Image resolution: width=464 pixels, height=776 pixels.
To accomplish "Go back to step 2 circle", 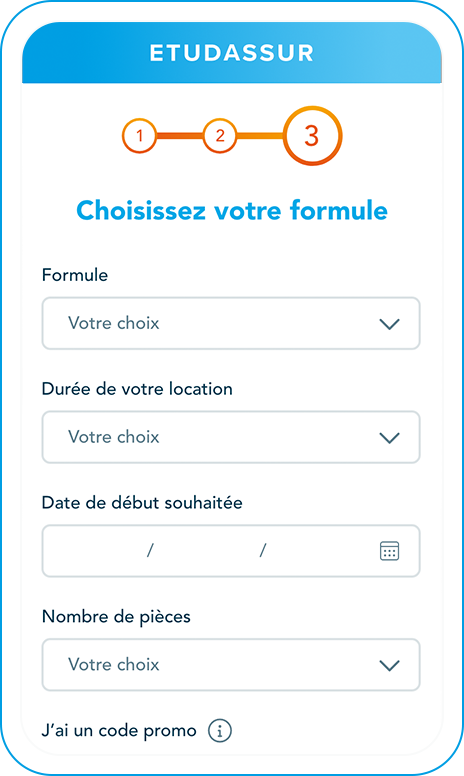I will pyautogui.click(x=220, y=135).
